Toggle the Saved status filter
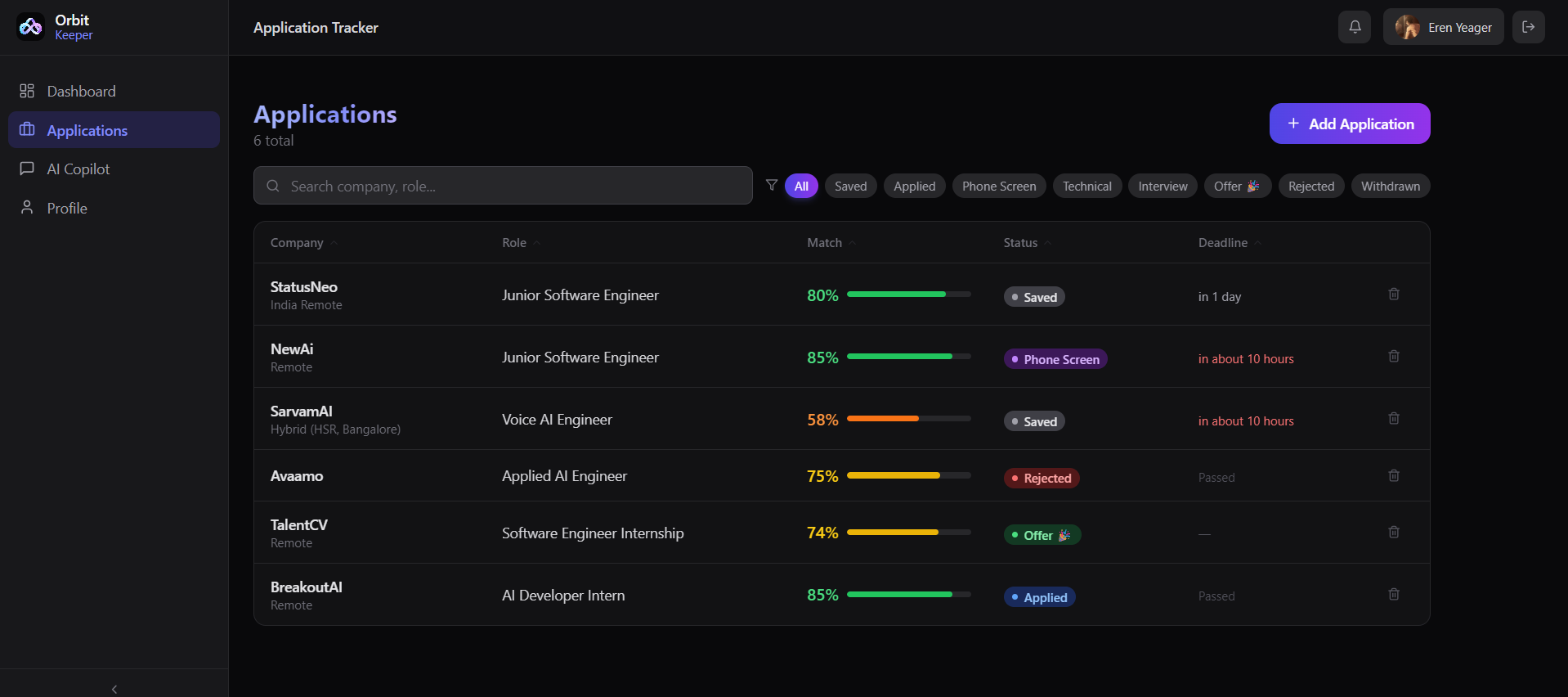The width and height of the screenshot is (1568, 697). click(850, 186)
